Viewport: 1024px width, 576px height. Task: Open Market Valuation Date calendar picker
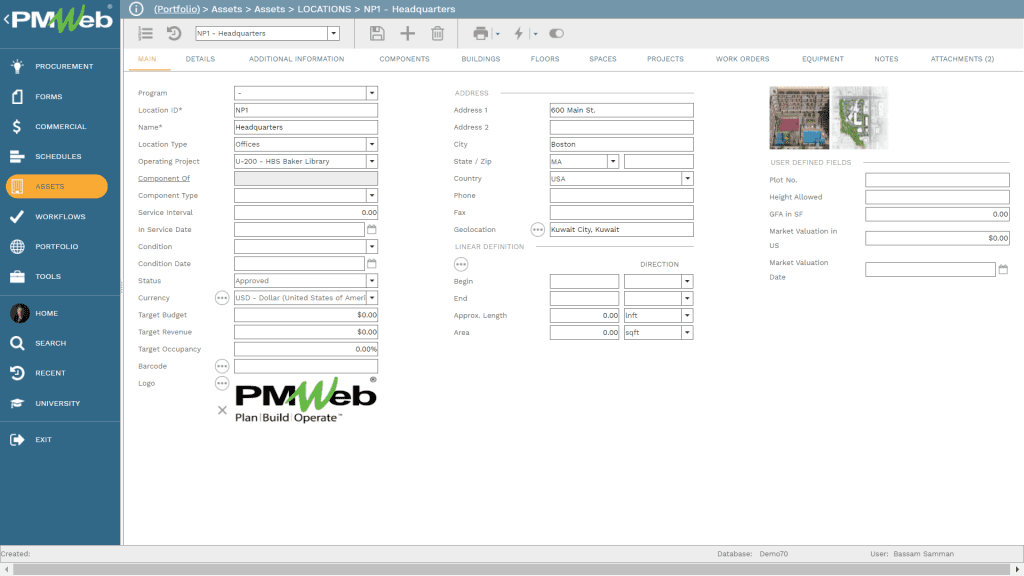coord(1003,269)
